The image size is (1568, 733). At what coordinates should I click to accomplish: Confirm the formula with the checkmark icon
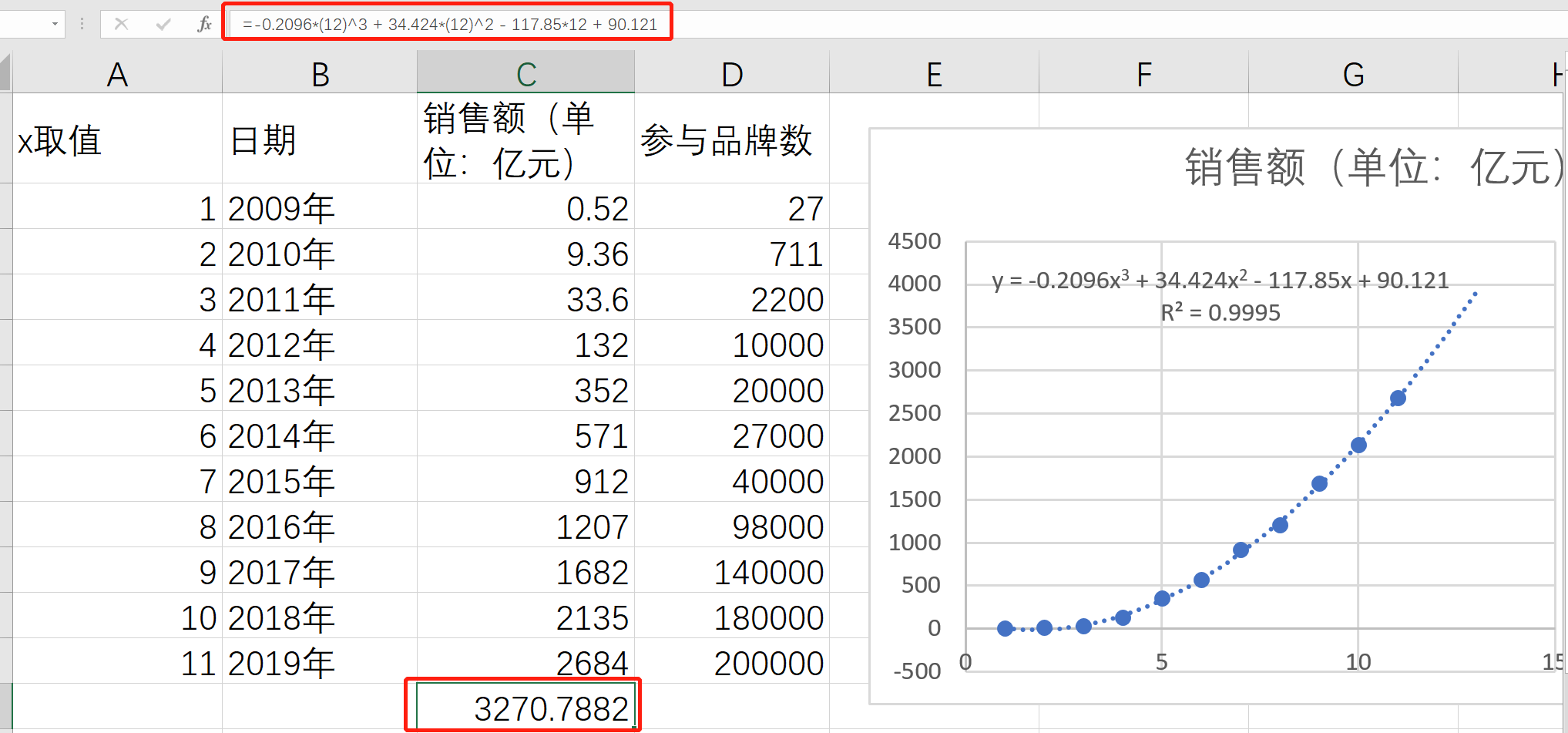(x=163, y=24)
